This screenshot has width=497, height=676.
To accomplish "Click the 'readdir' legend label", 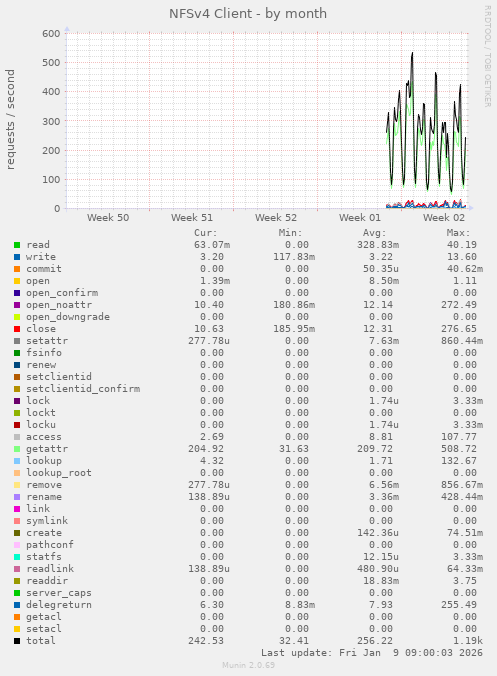I will [47, 581].
